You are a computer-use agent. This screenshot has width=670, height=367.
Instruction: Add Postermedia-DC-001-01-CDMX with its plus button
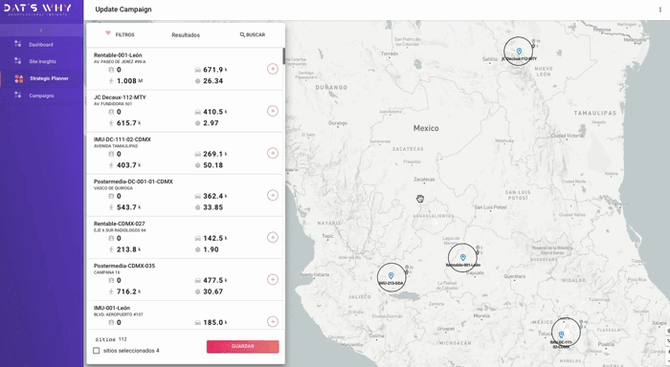[273, 195]
